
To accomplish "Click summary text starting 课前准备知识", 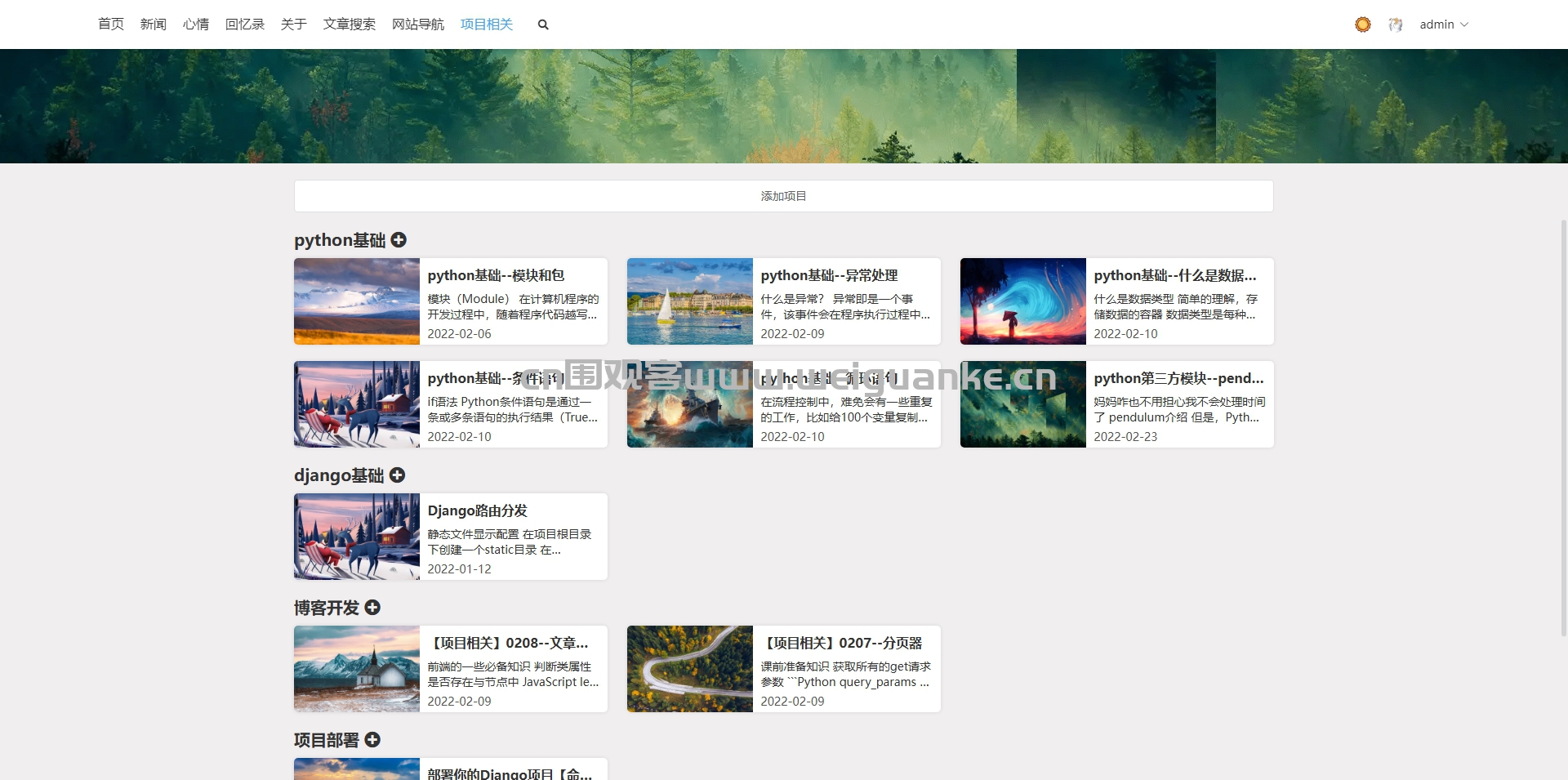I will point(846,674).
